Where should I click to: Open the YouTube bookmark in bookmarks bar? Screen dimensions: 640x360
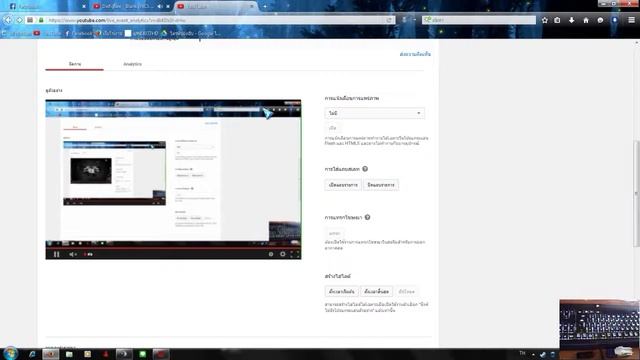(46, 33)
